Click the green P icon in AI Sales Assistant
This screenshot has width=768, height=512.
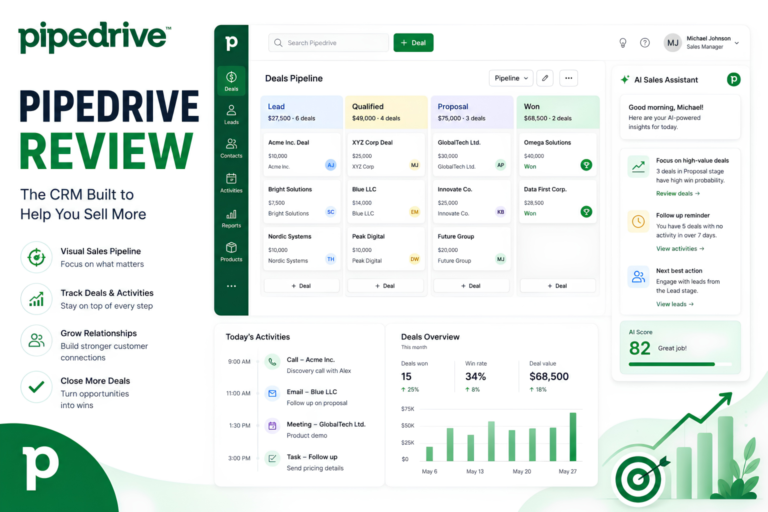733,79
